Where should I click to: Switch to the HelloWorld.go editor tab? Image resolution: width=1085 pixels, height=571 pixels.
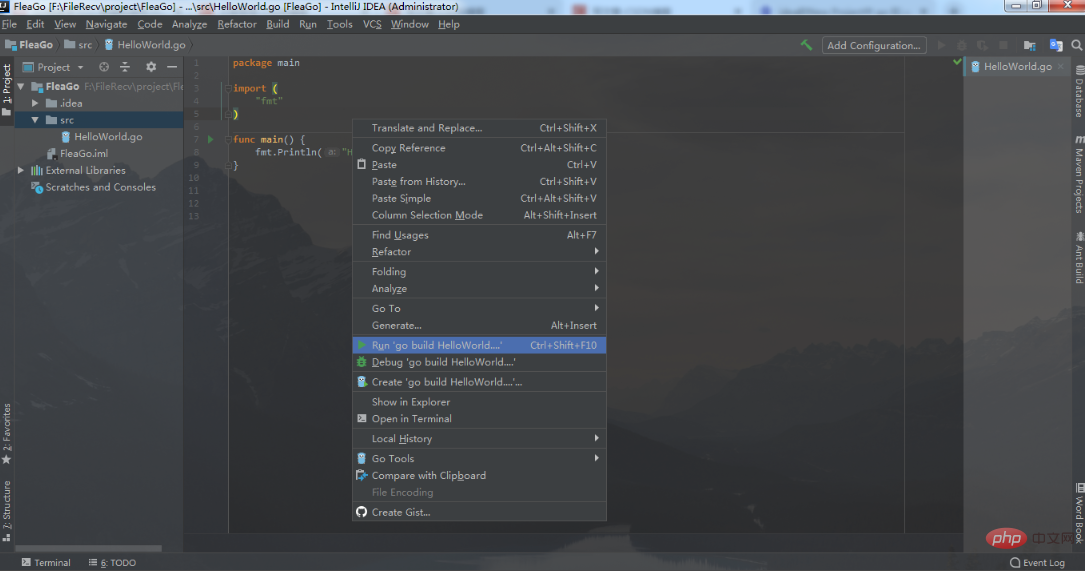coord(1016,66)
